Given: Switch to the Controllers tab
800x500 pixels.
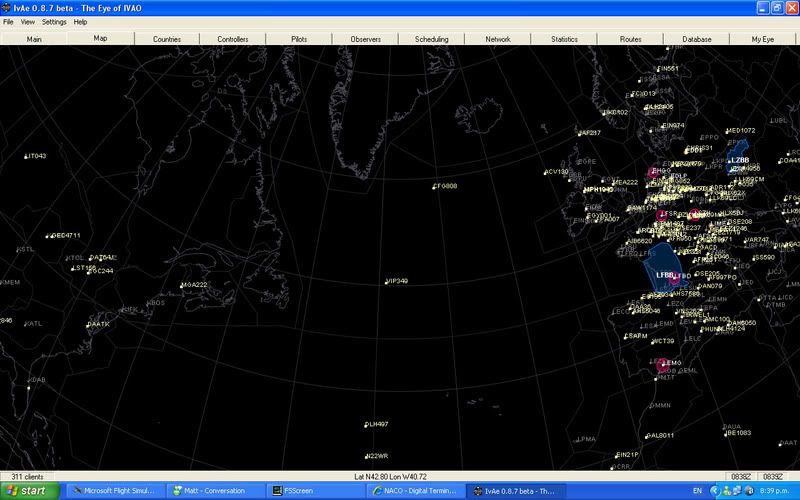Looking at the screenshot, I should click(233, 39).
